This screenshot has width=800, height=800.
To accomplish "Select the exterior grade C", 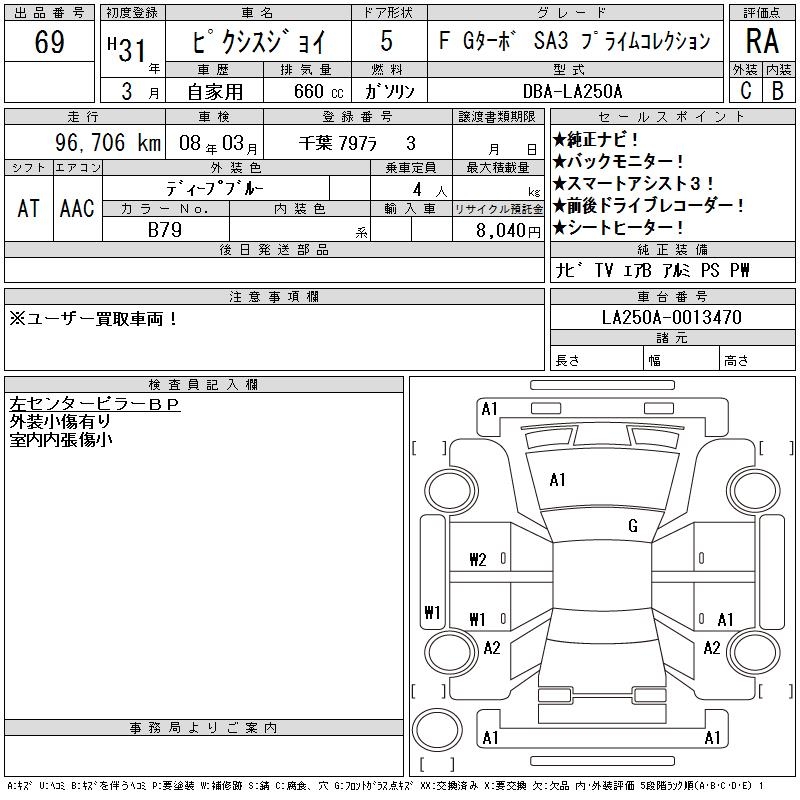I will pyautogui.click(x=746, y=90).
